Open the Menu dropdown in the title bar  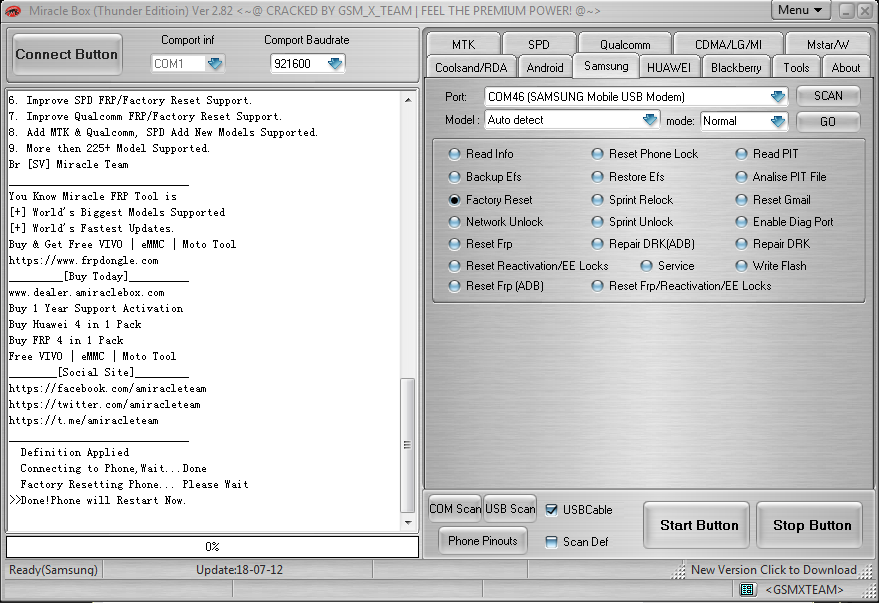click(x=799, y=10)
